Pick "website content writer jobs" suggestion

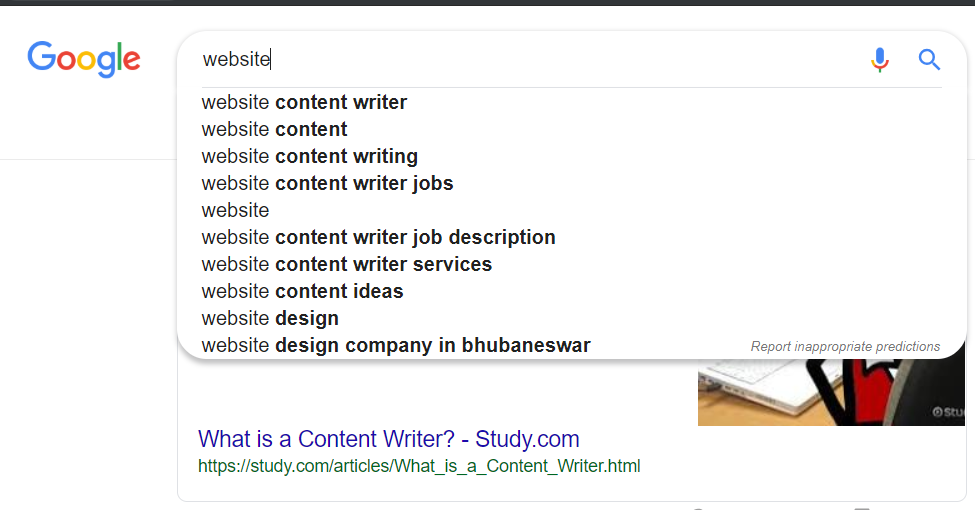click(327, 183)
